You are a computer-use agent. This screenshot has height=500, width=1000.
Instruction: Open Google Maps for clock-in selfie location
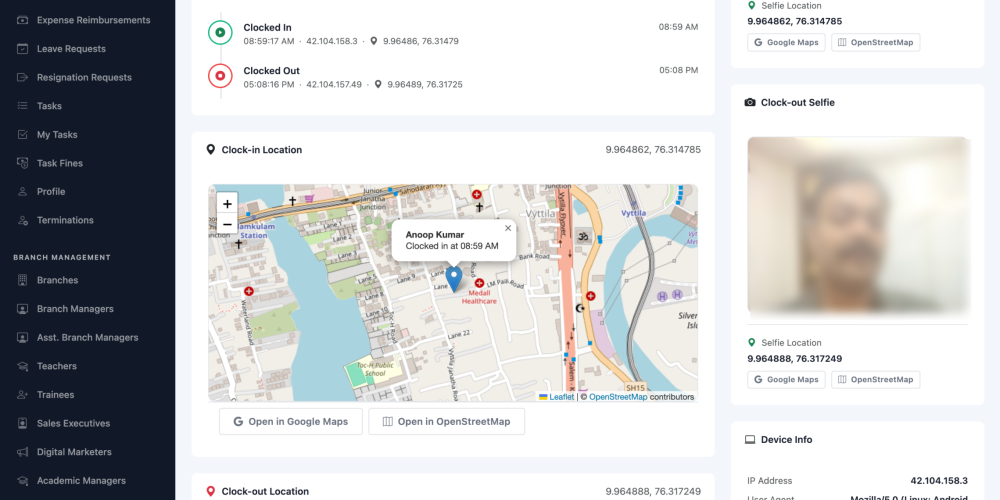point(786,42)
